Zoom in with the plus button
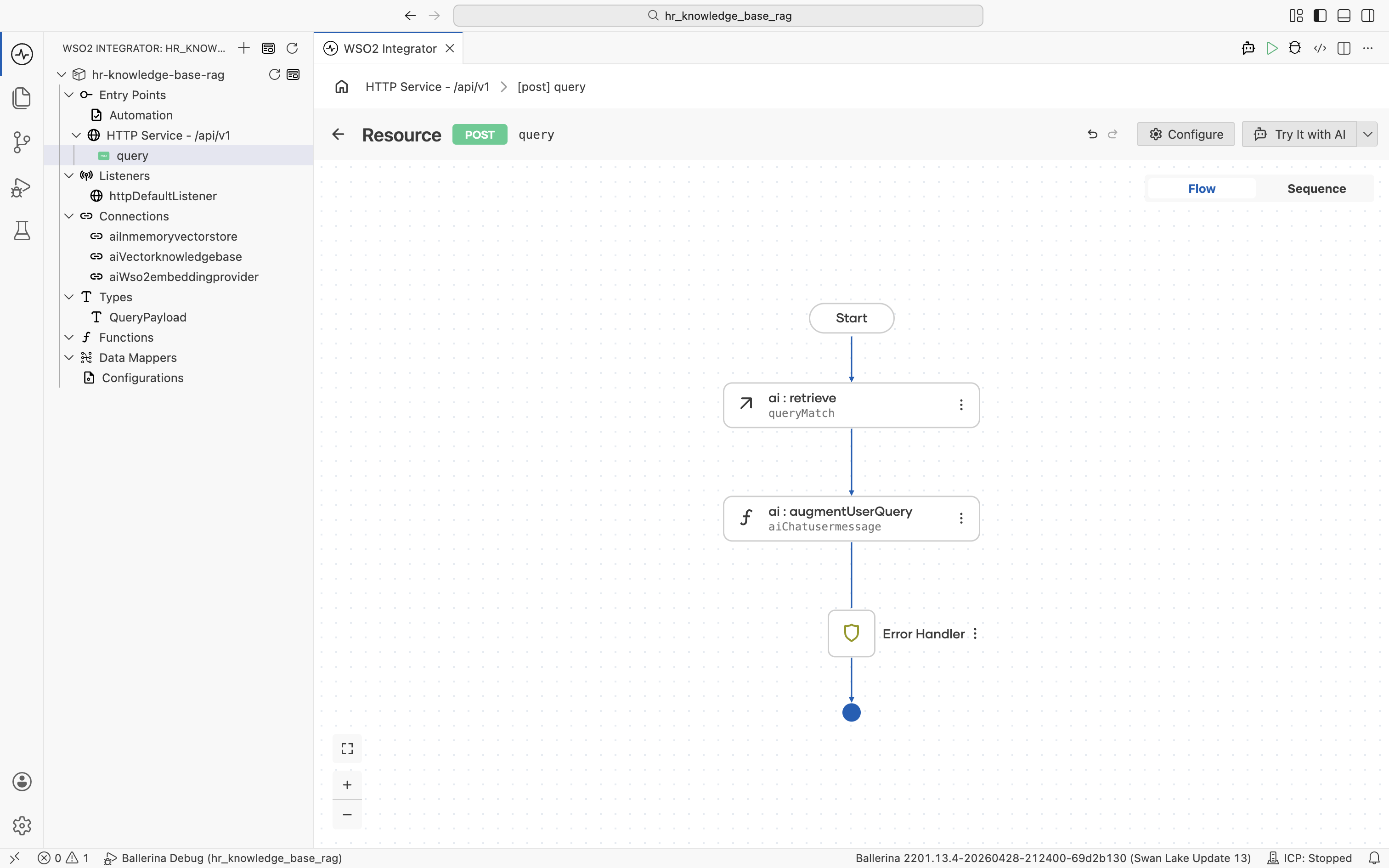 [x=347, y=785]
